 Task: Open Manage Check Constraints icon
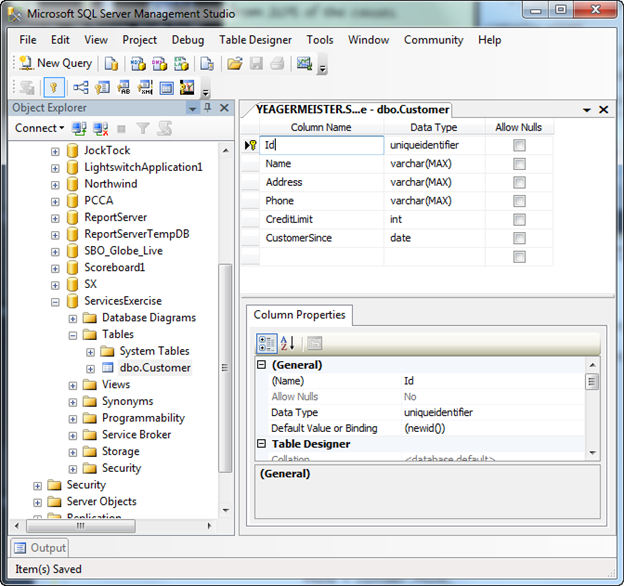[x=167, y=88]
